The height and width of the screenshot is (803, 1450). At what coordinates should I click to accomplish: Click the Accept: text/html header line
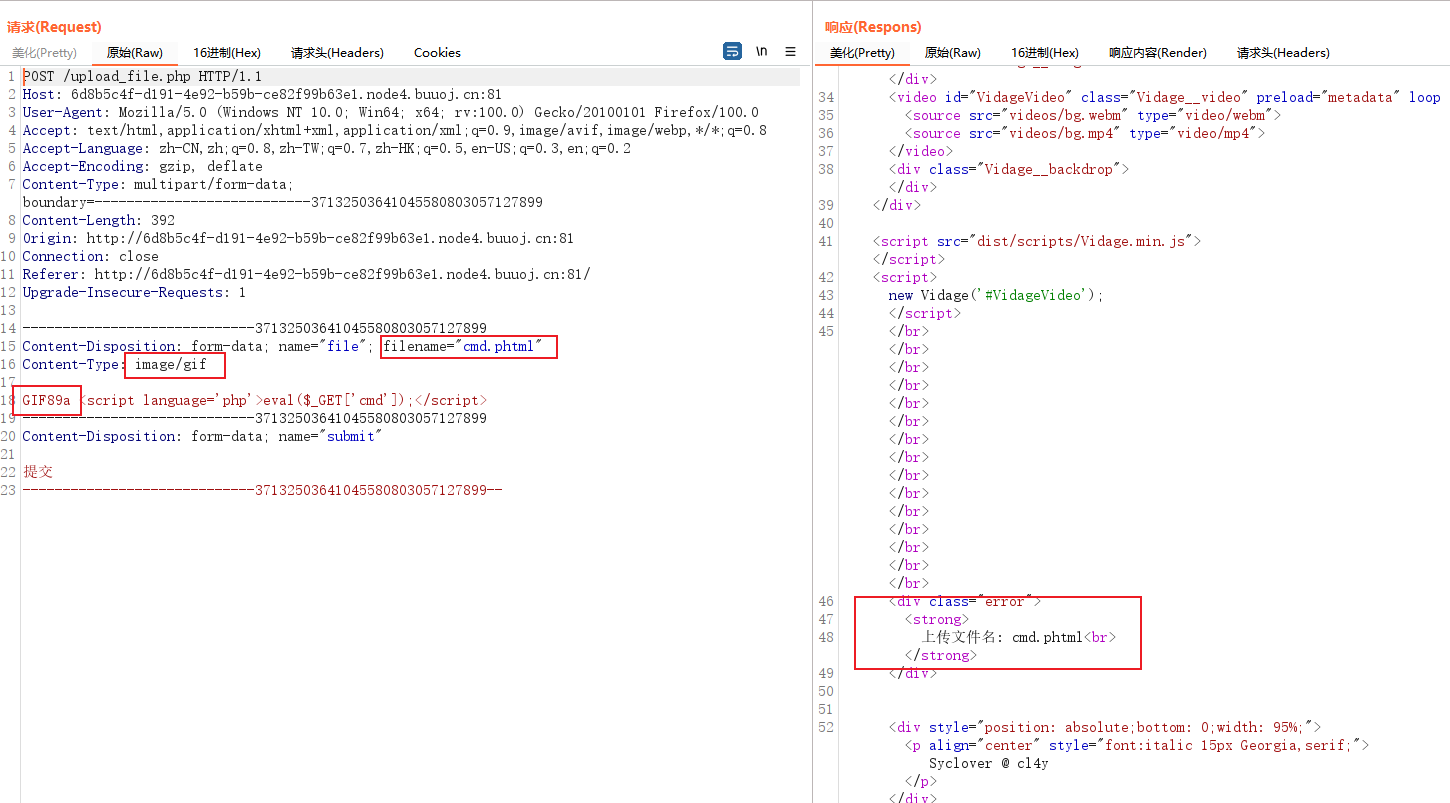(x=394, y=131)
